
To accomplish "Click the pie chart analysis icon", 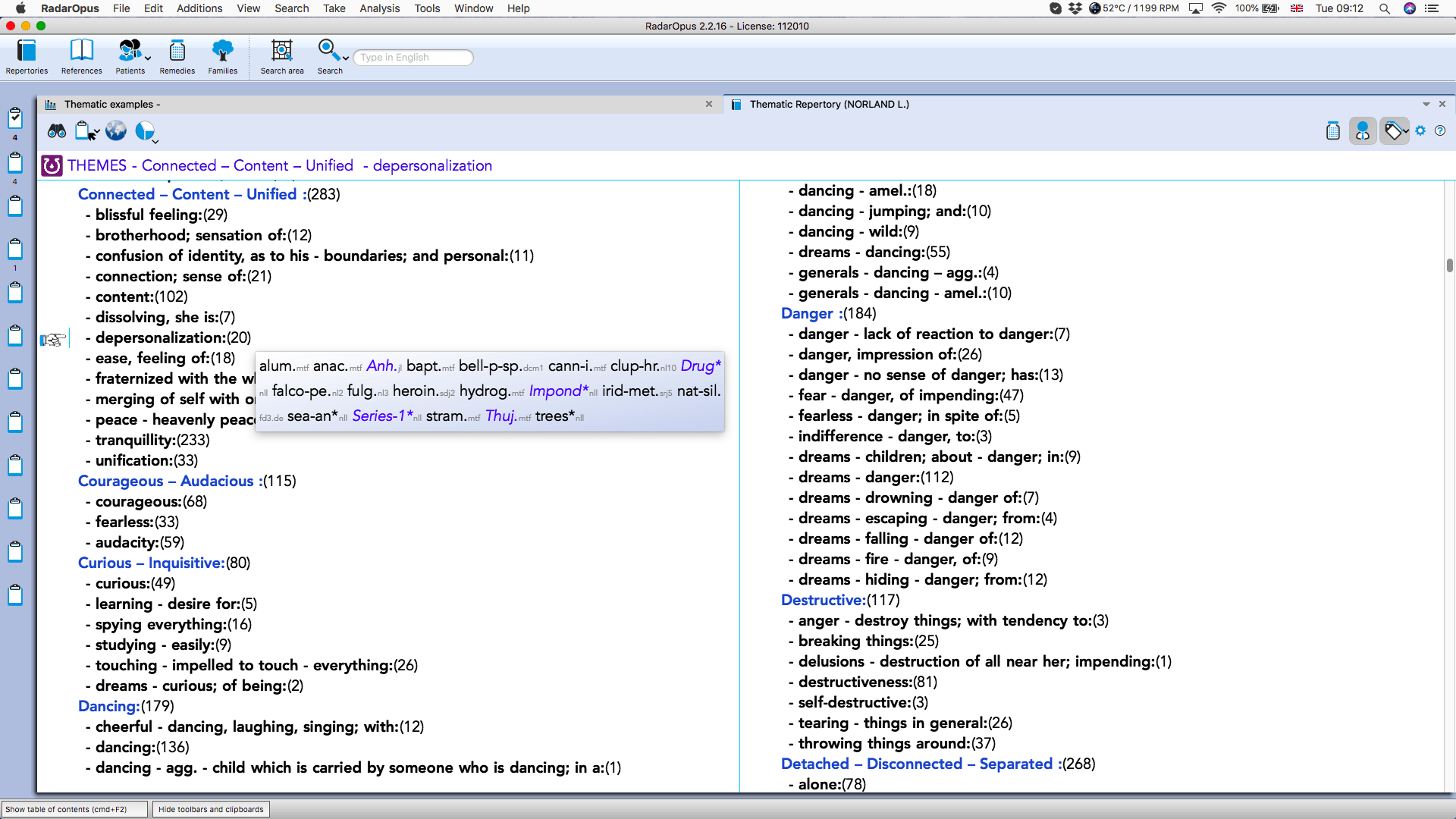I will click(x=144, y=131).
